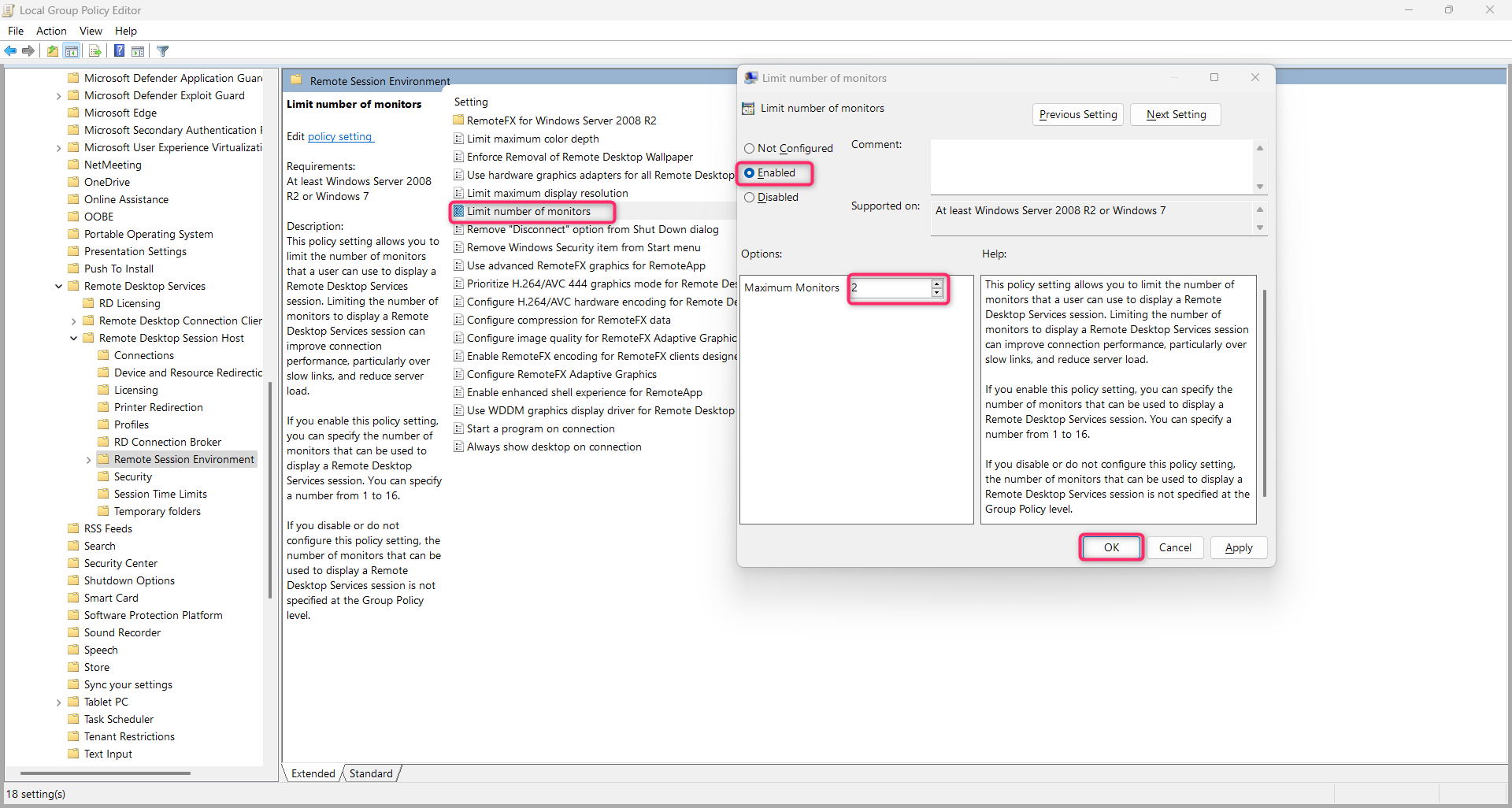
Task: Click the Back navigation arrow
Action: (10, 50)
